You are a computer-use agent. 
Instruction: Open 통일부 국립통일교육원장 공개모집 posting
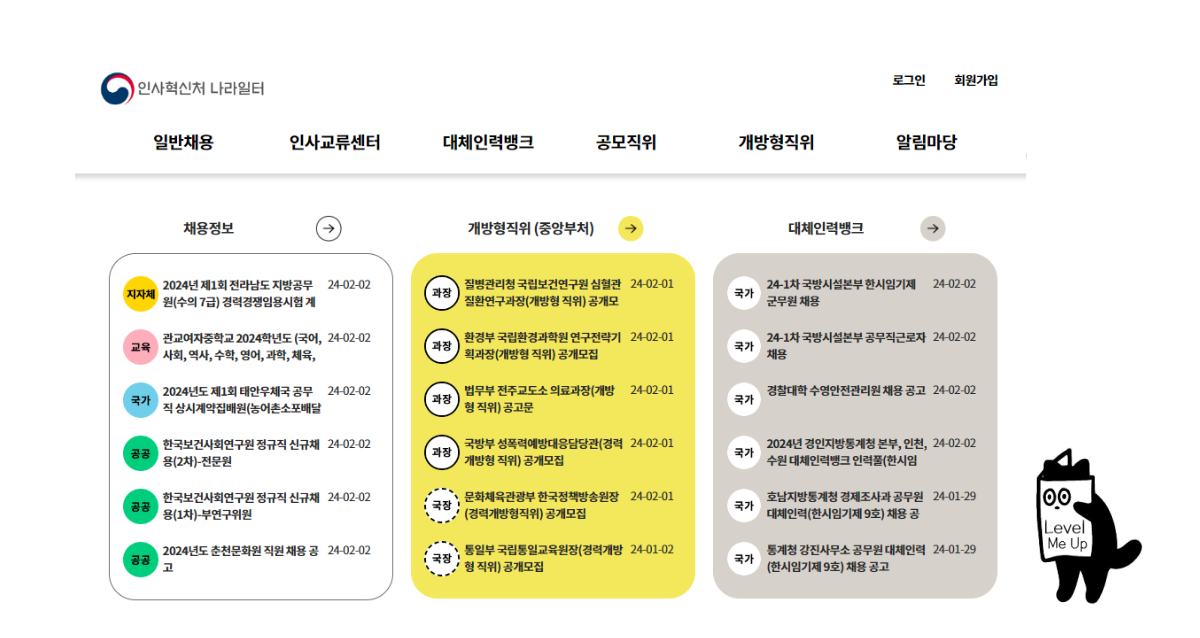[543, 558]
